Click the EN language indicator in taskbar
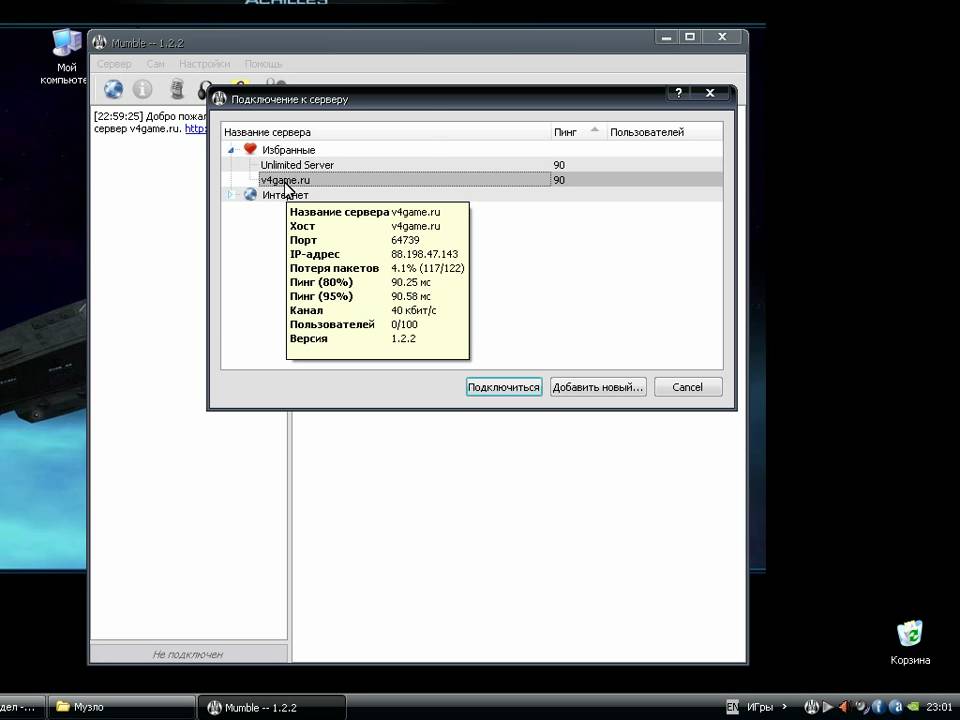Image resolution: width=960 pixels, height=720 pixels. (x=732, y=707)
